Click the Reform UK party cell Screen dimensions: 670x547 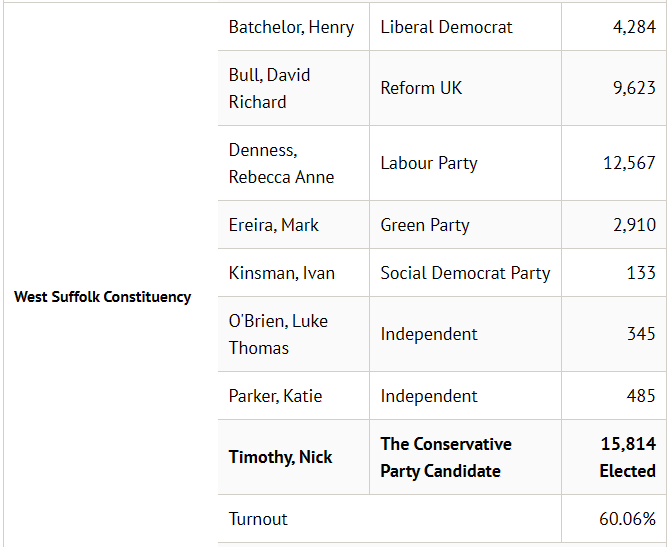tap(465, 88)
